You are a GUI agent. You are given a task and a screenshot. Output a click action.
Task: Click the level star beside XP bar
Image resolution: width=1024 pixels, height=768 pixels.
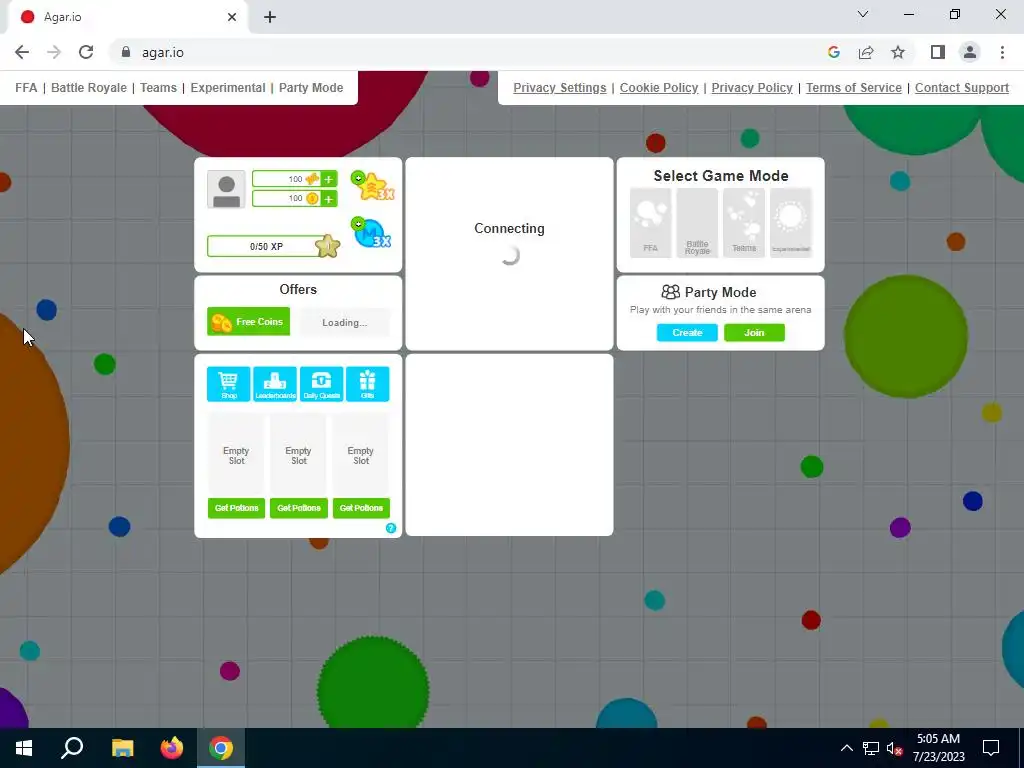(x=327, y=246)
